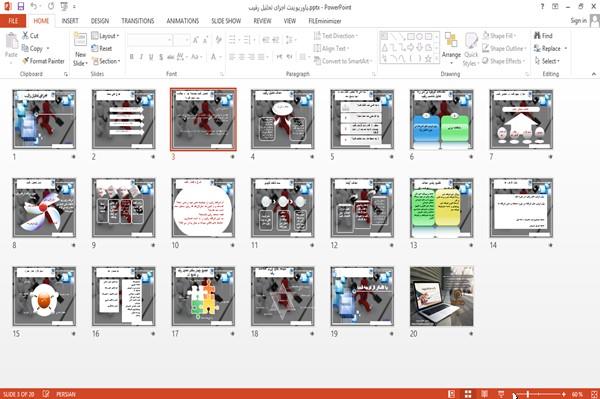Screen dimensions: 600x399
Task: Toggle Bold formatting
Action: pyautogui.click(x=132, y=57)
